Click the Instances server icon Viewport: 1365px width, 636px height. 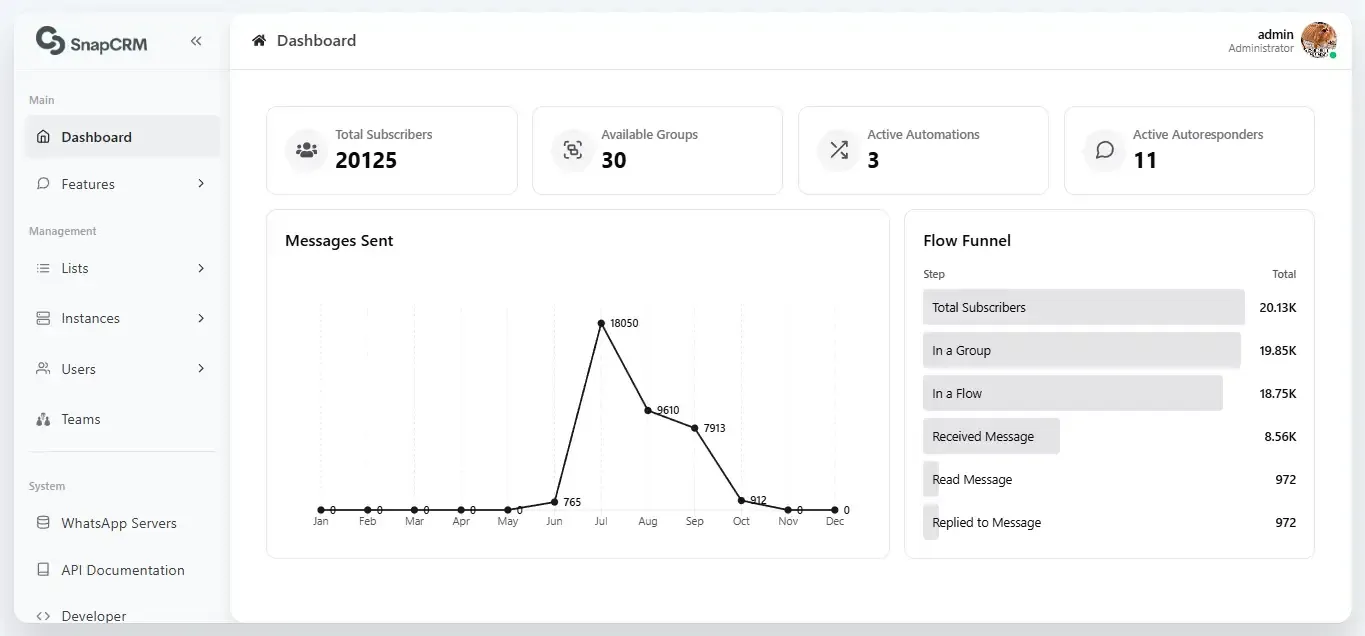click(x=43, y=318)
